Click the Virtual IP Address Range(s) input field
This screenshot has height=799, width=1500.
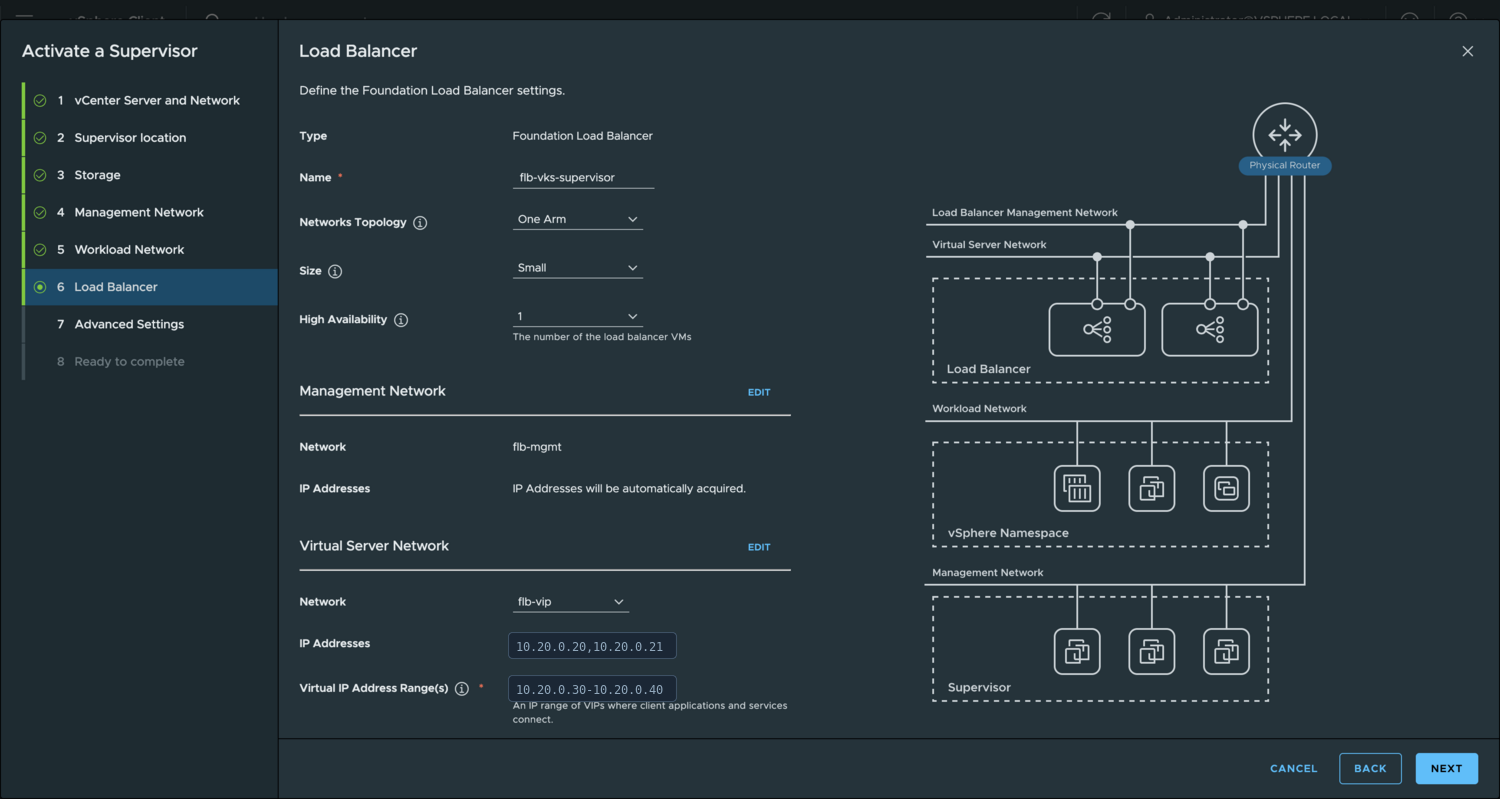pos(592,689)
